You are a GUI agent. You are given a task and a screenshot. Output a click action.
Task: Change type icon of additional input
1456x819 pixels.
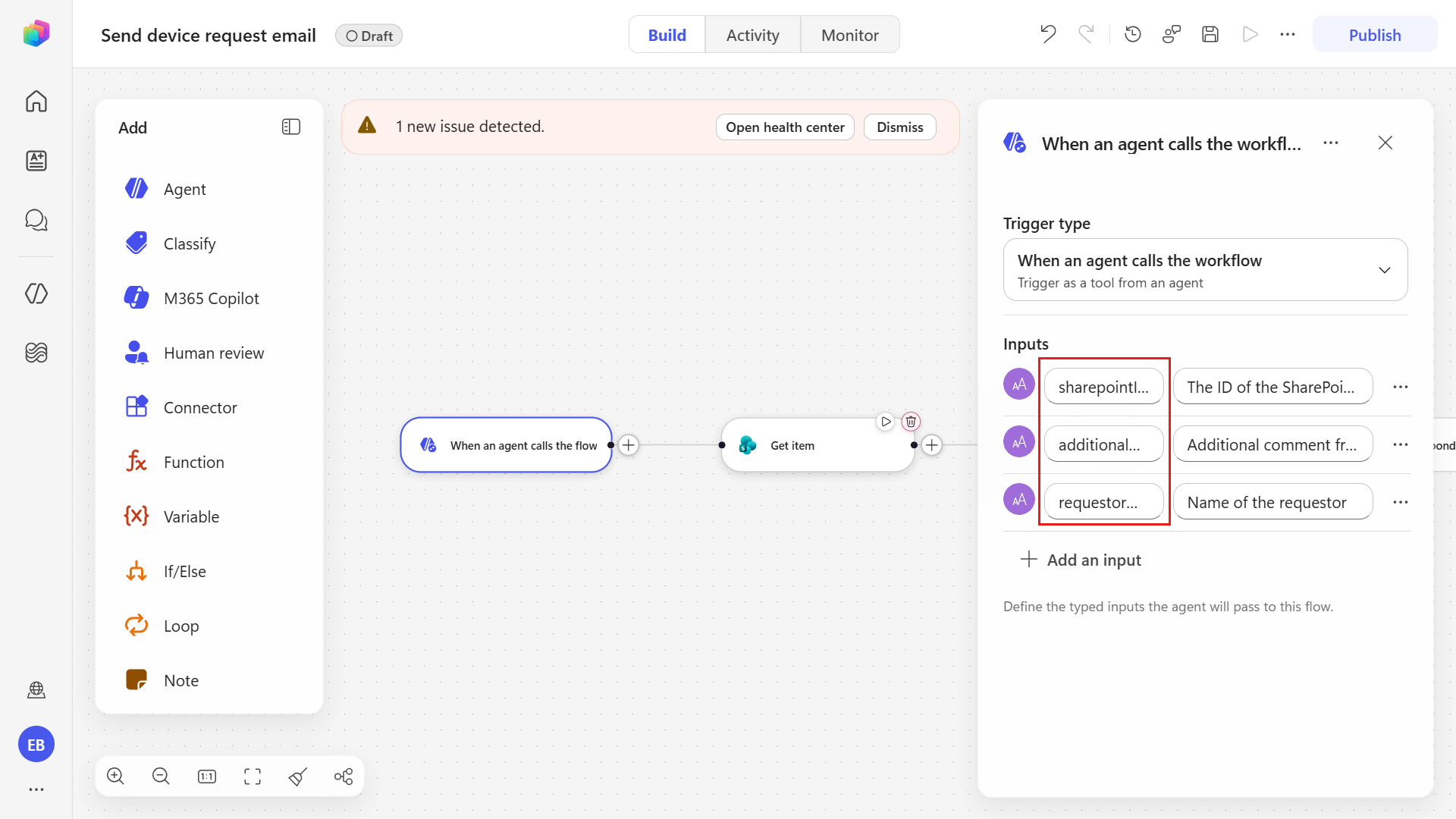(x=1019, y=442)
